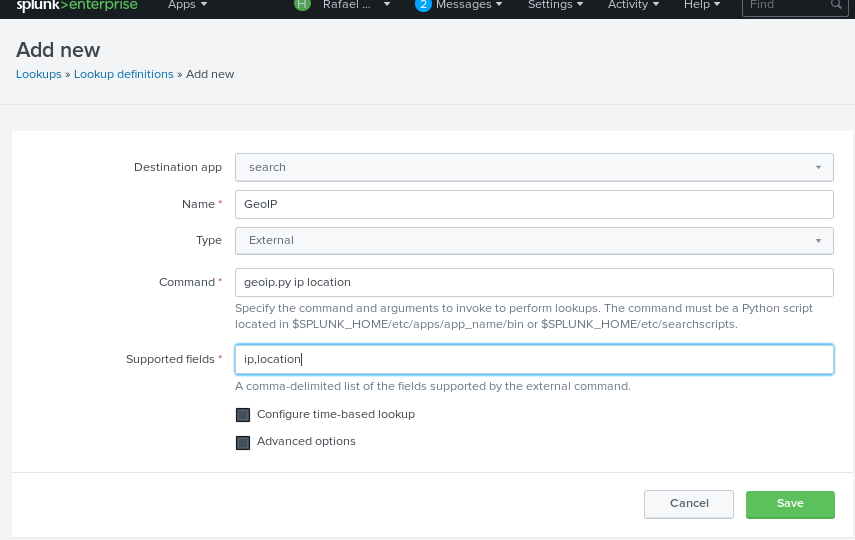The image size is (855, 540).
Task: Click the Messages count badge
Action: tap(423, 5)
